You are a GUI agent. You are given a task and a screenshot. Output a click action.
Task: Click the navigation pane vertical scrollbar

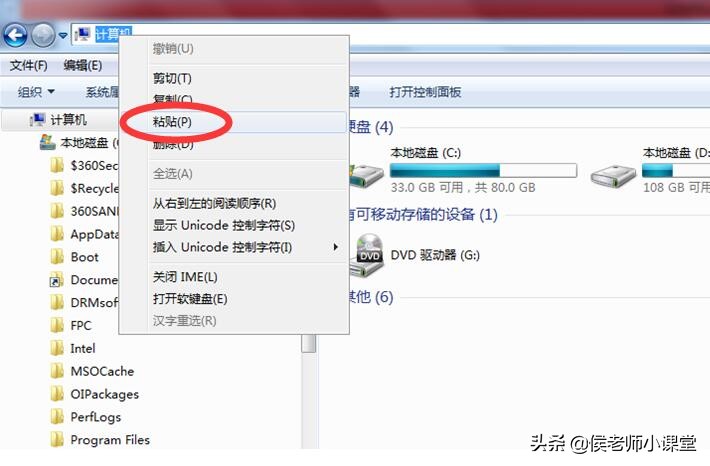point(309,392)
